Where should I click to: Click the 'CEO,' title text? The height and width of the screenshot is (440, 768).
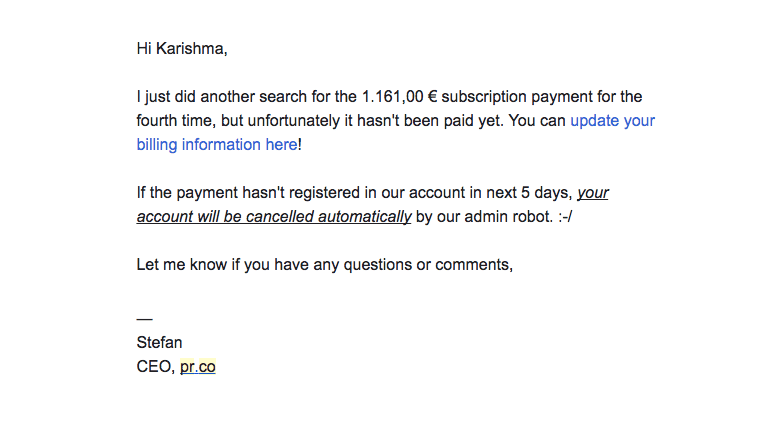[156, 367]
